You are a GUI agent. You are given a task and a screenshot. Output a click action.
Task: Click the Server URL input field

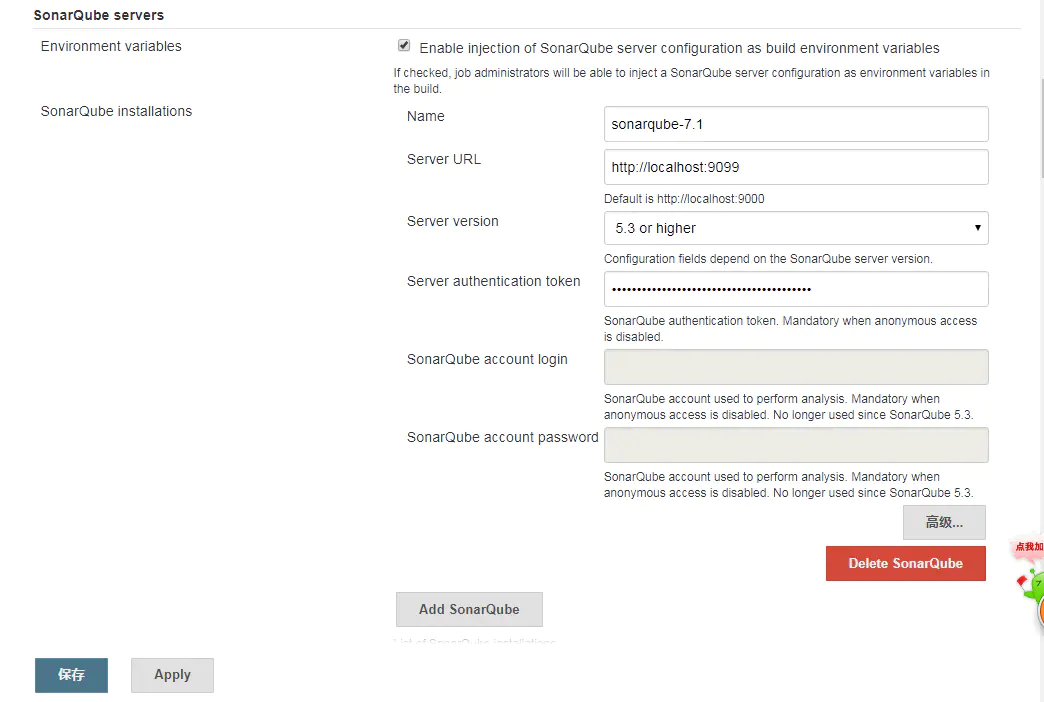796,167
